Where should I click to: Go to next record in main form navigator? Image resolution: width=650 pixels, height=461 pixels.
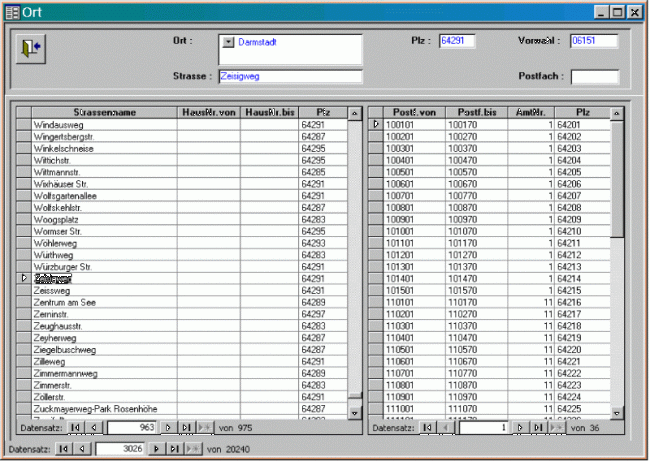[156, 450]
